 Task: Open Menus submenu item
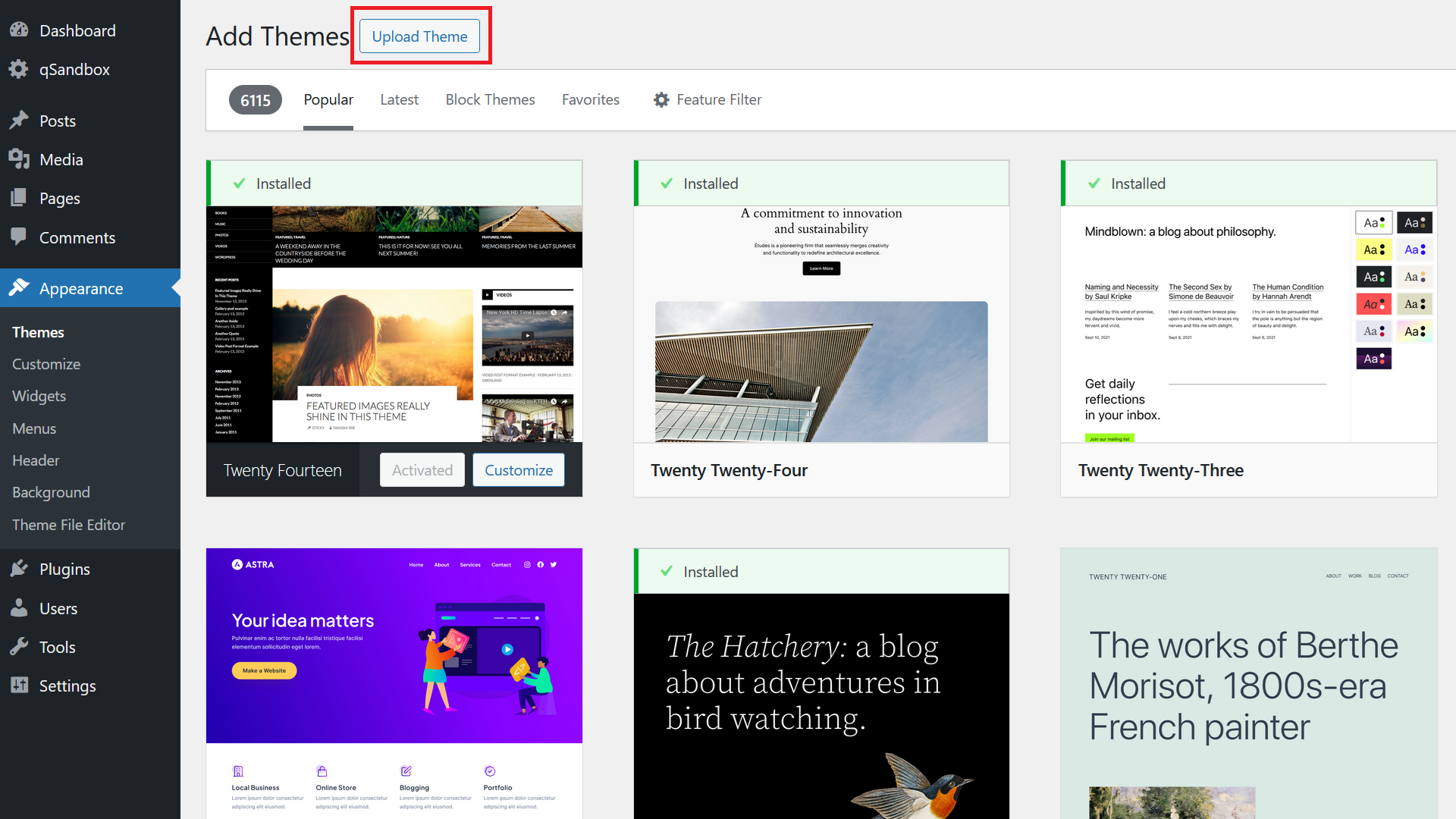coord(34,428)
